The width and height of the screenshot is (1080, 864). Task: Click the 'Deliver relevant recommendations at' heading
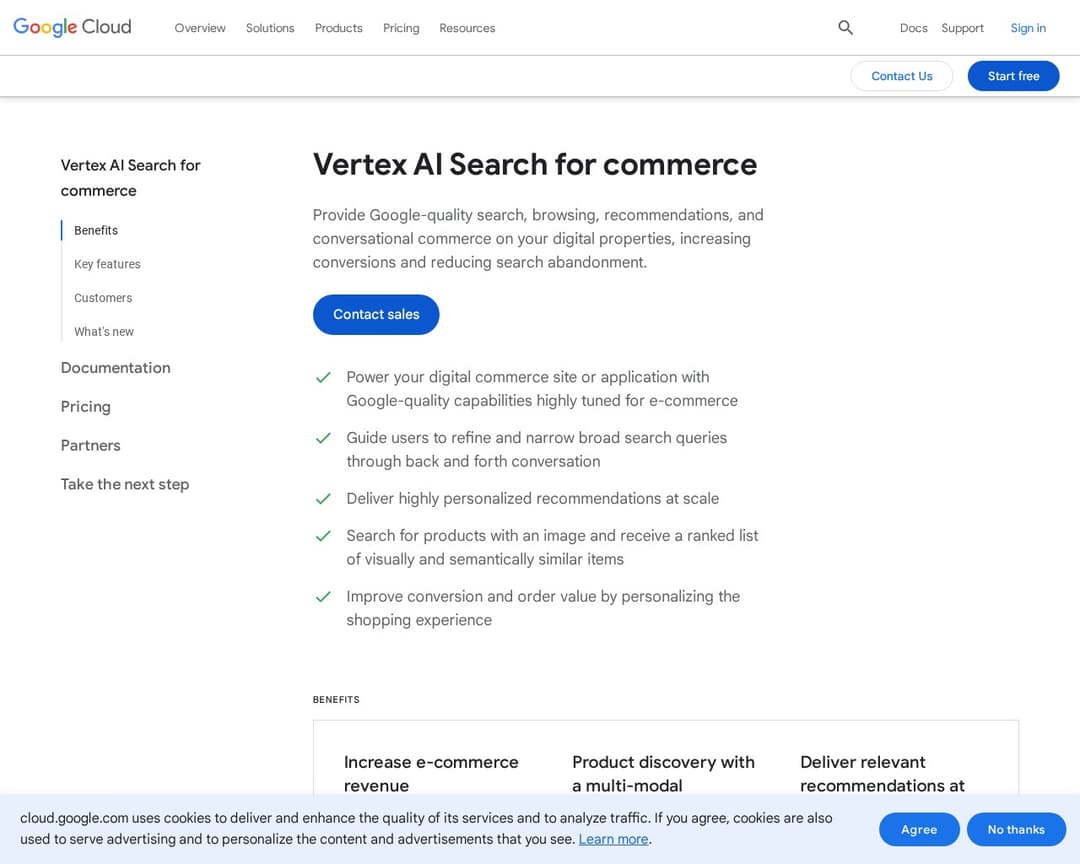point(882,774)
